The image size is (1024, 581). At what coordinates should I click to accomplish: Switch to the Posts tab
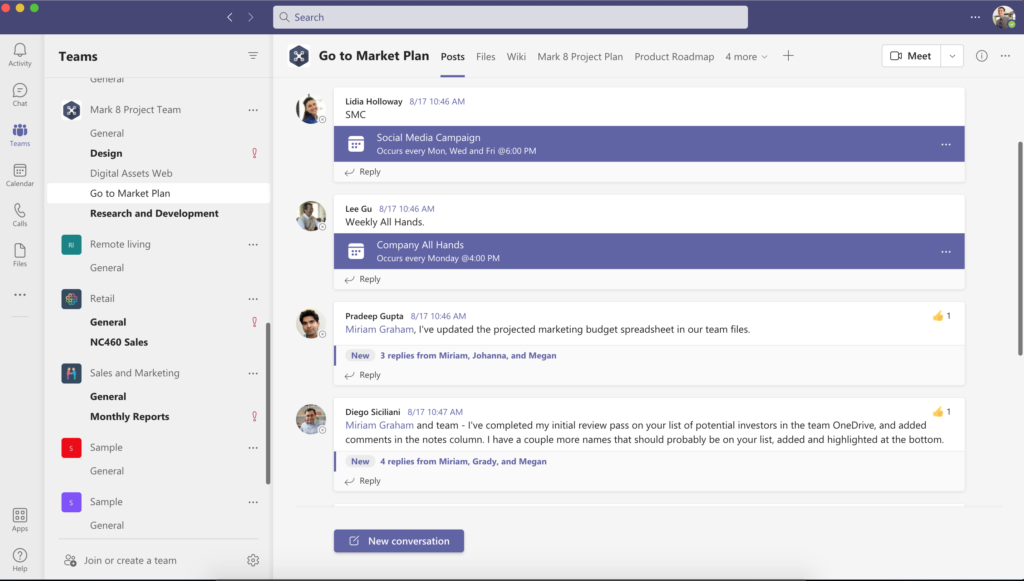pyautogui.click(x=453, y=57)
